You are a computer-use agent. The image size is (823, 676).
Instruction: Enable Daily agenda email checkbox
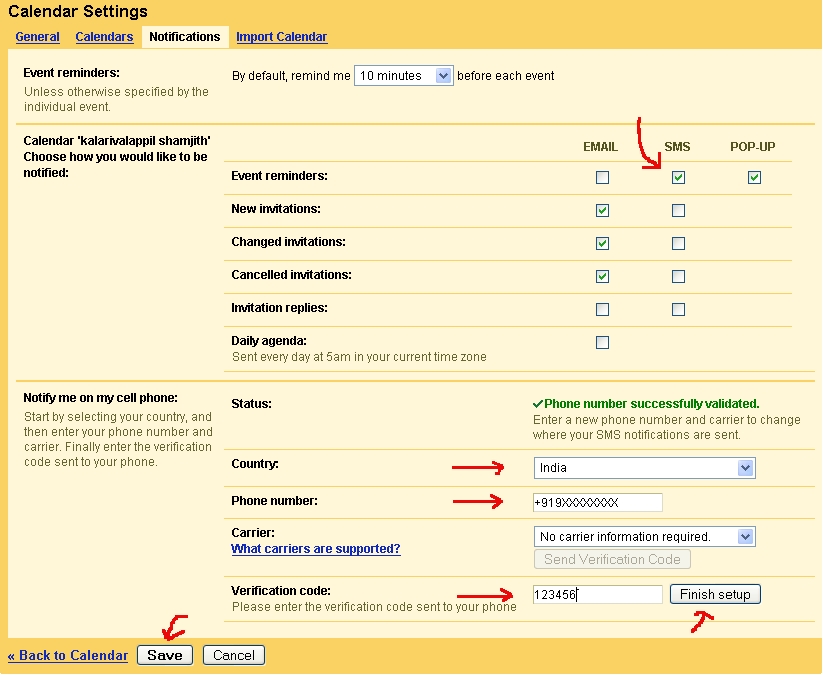(603, 343)
